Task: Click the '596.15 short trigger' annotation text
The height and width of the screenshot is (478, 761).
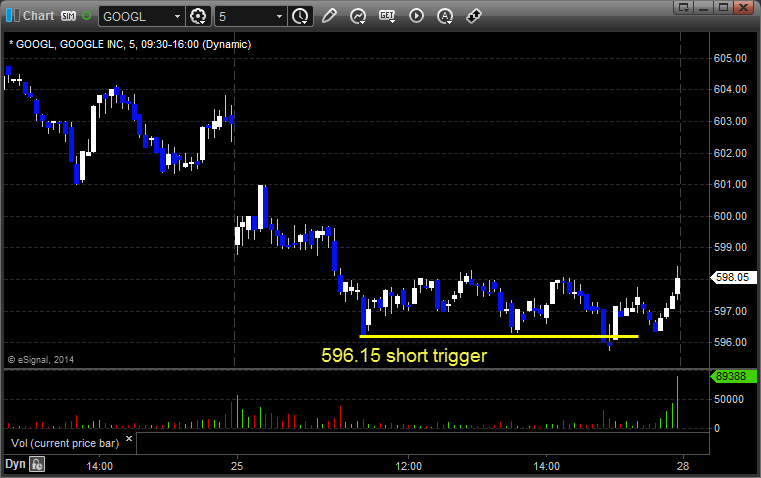Action: point(404,356)
